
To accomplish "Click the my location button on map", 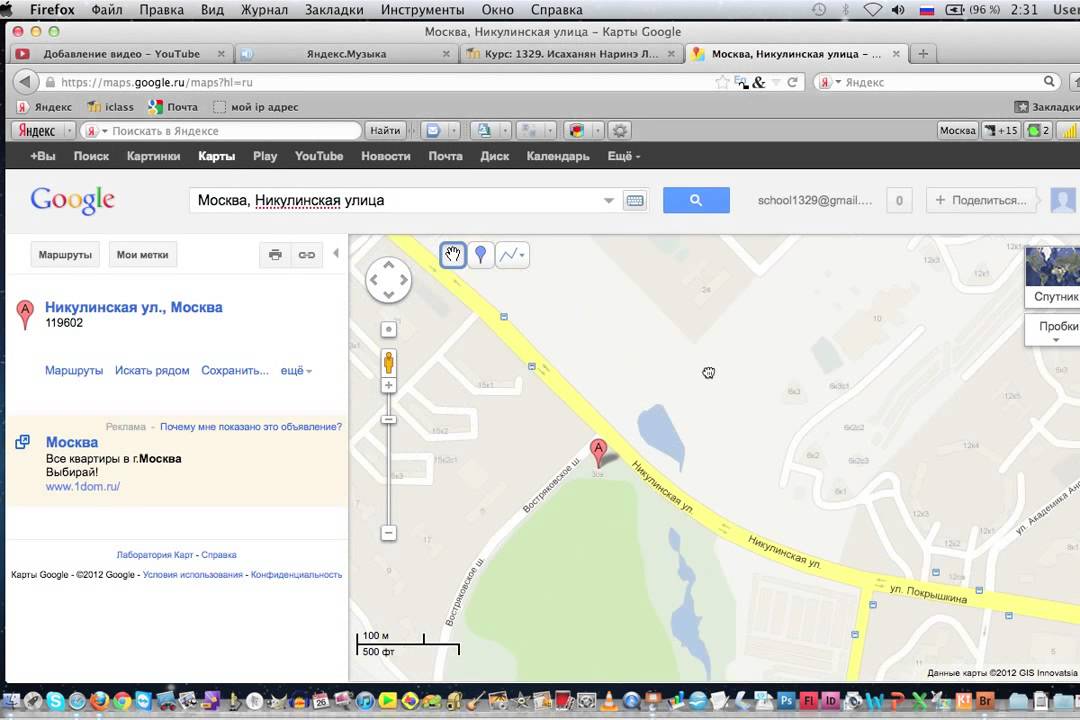I will [388, 329].
